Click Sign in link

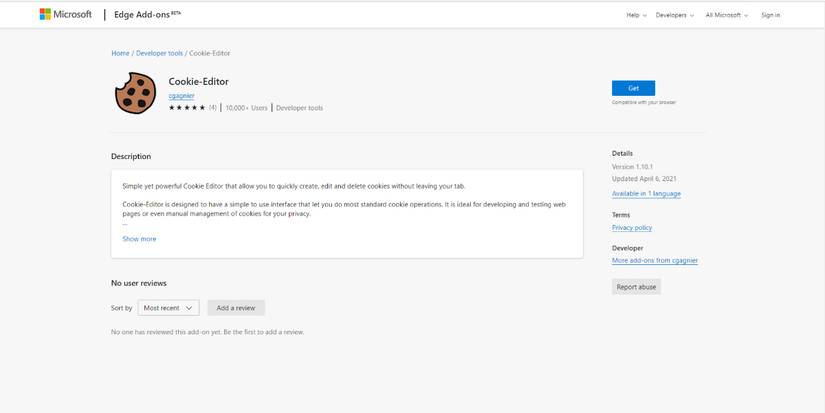click(770, 15)
